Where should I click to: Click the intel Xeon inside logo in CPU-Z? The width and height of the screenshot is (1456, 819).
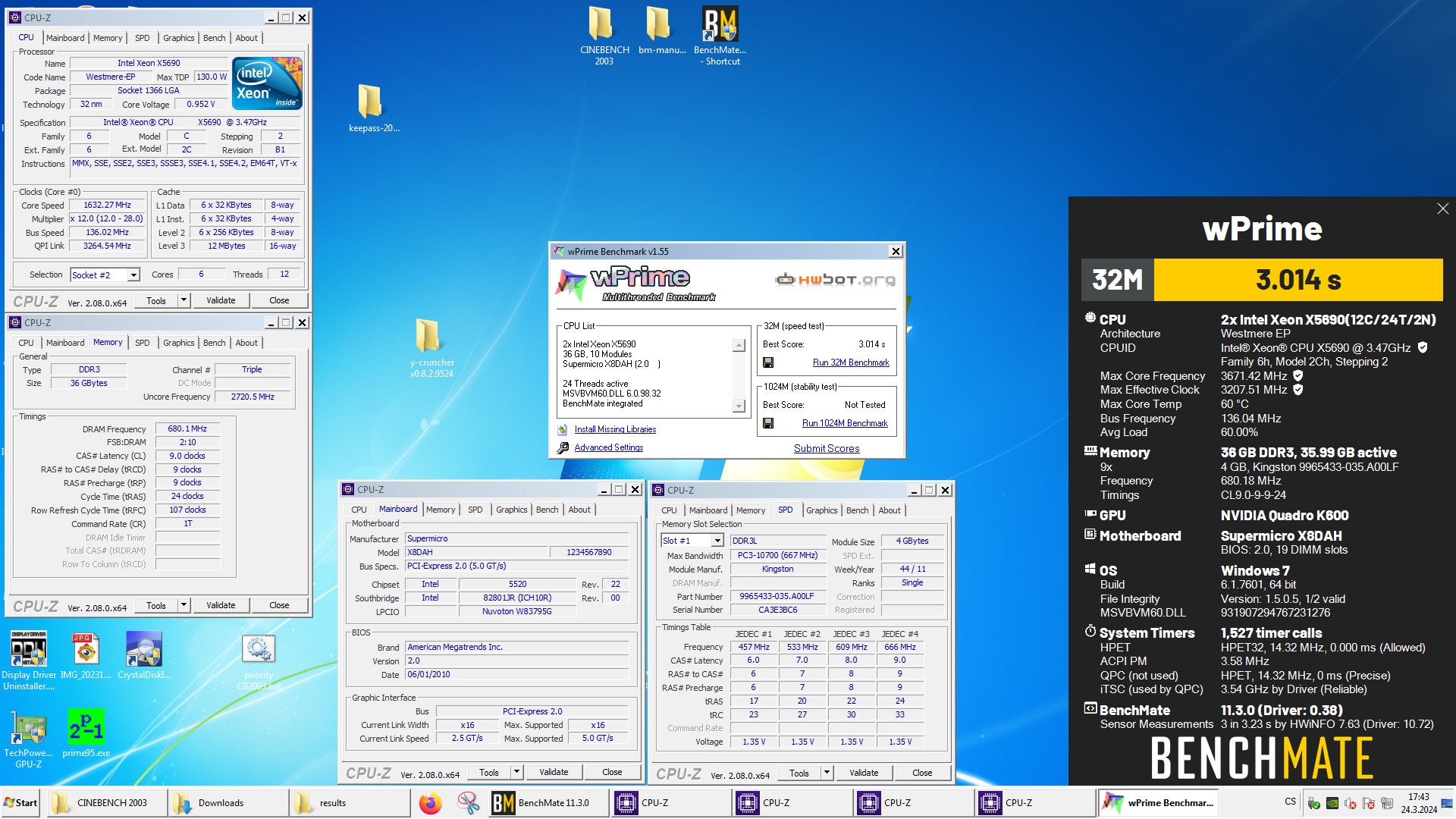pyautogui.click(x=267, y=83)
